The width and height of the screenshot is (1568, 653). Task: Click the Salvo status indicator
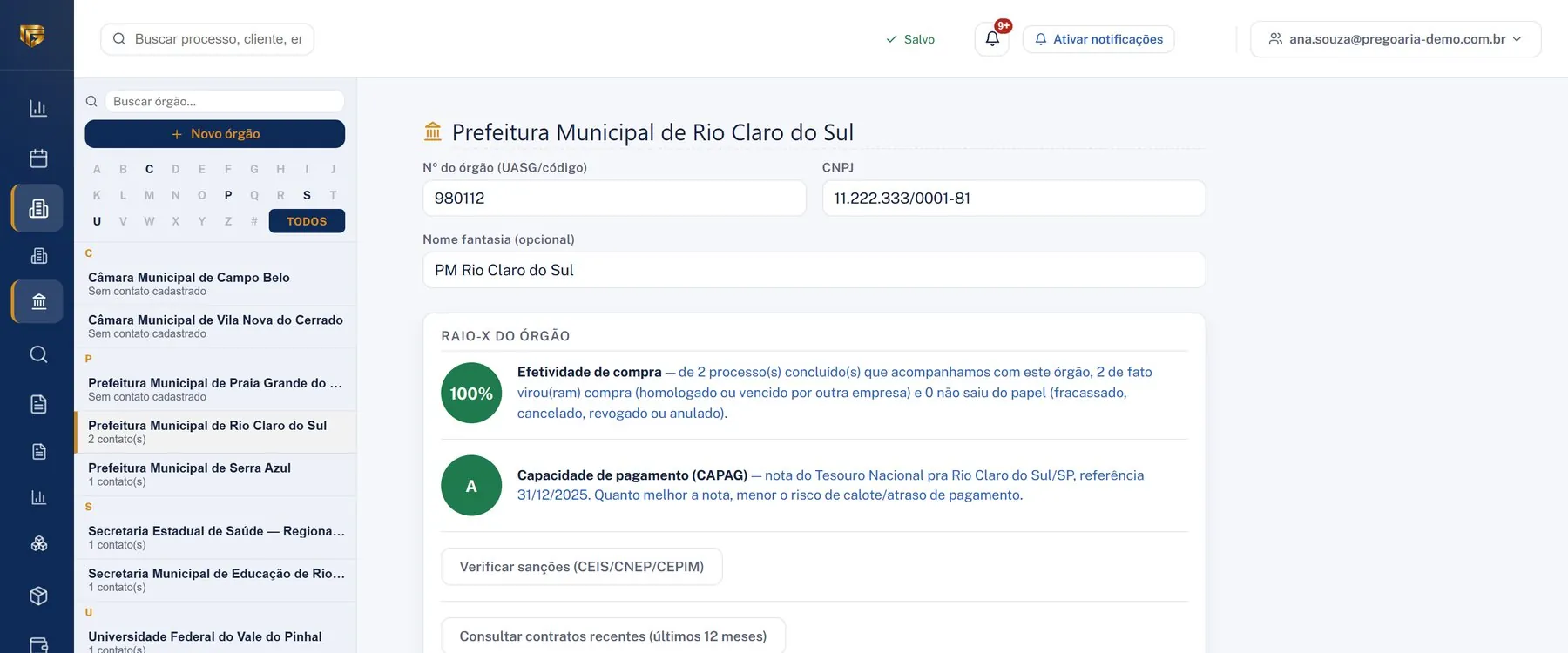click(x=910, y=39)
